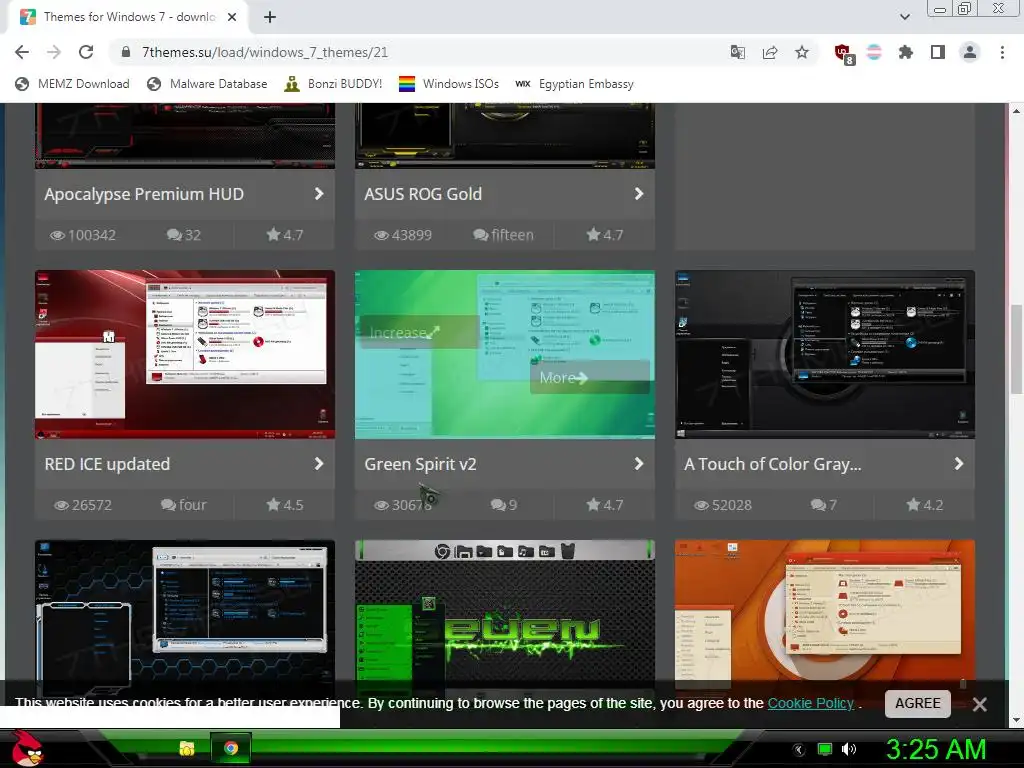Click the 3:25 AM taskbar clock

point(936,749)
